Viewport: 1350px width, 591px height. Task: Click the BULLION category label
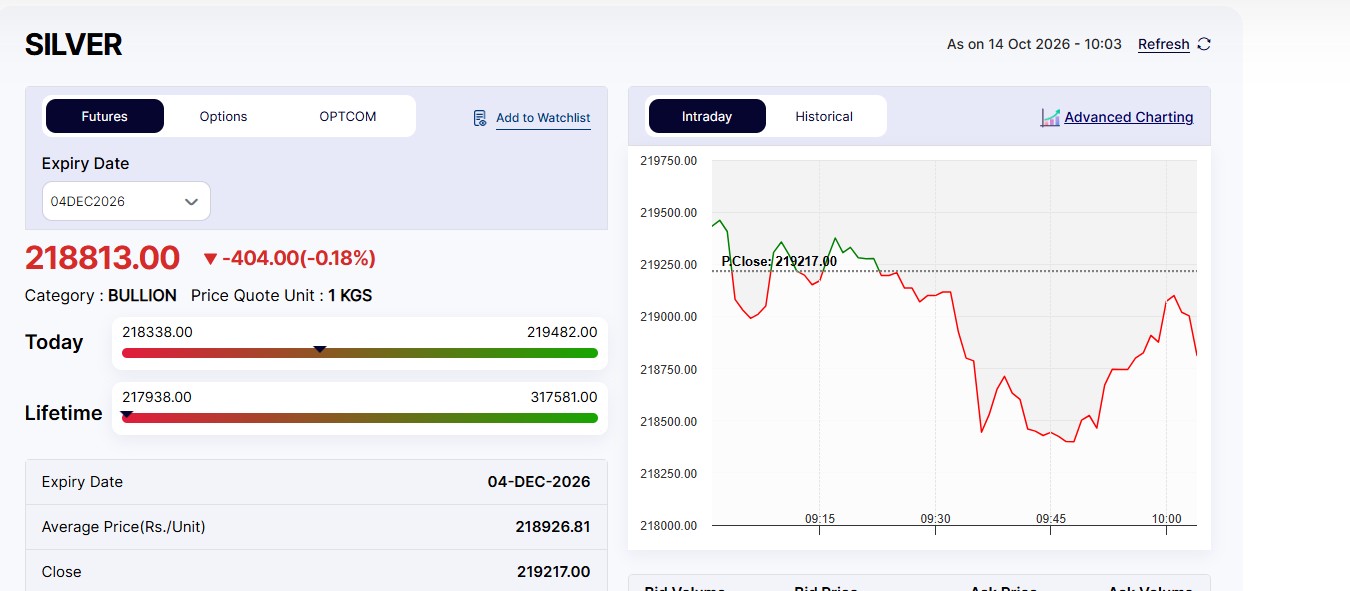142,296
